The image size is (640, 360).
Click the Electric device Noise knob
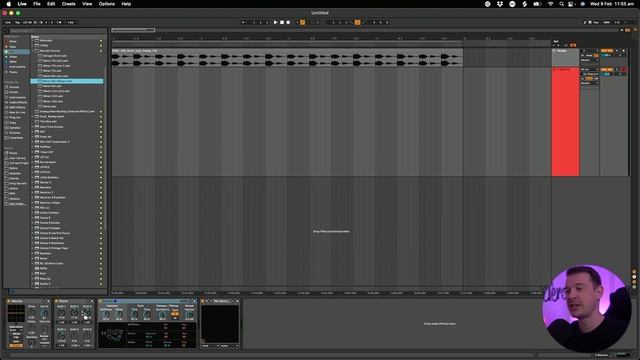pyautogui.click(x=119, y=314)
